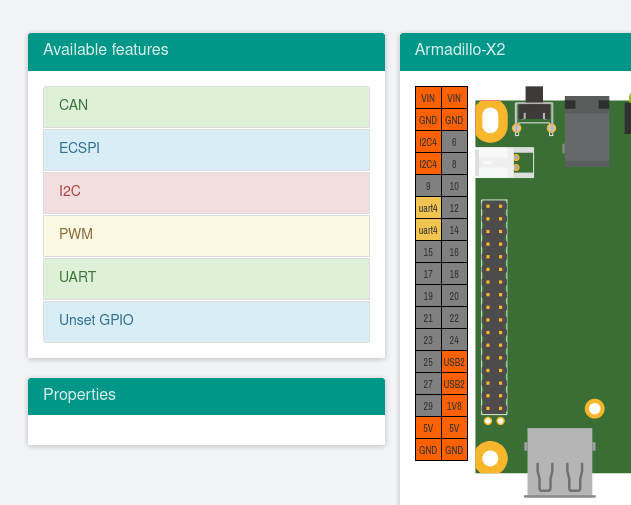Select pin 24 cell
Image resolution: width=631 pixels, height=505 pixels.
point(454,340)
